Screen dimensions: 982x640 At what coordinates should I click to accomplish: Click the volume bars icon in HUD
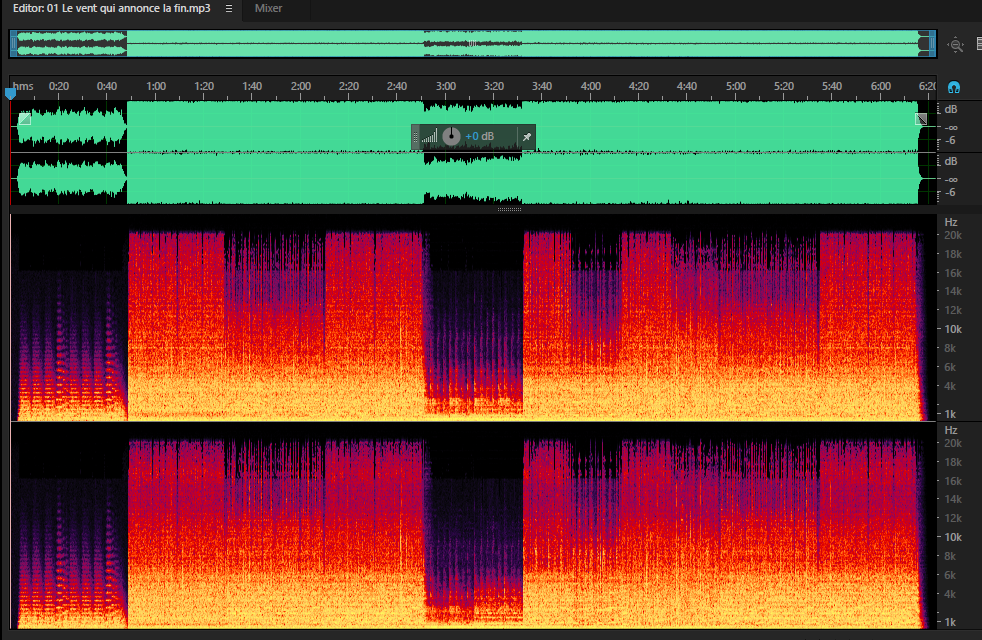coord(429,137)
